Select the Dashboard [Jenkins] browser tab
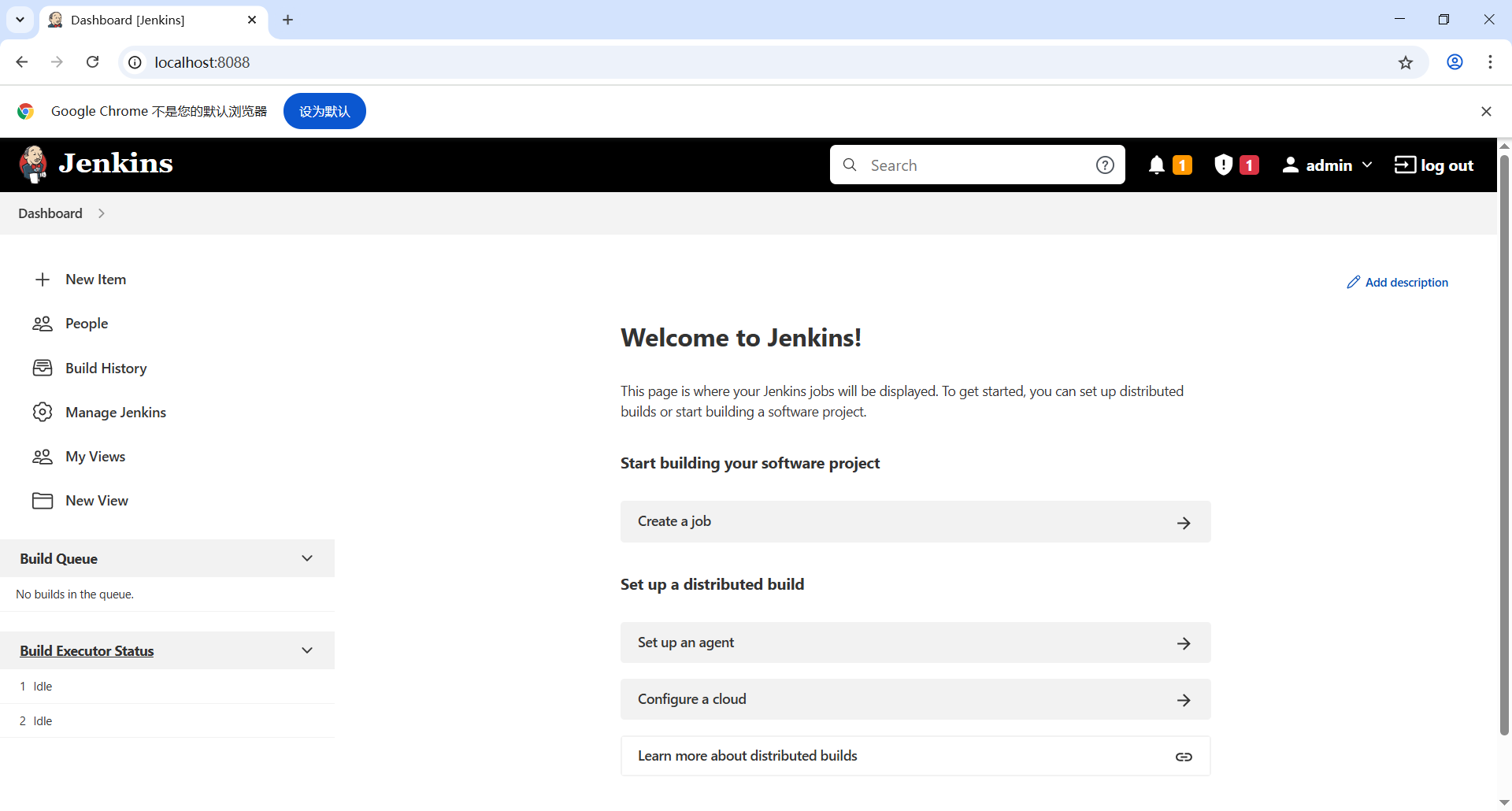 [x=154, y=20]
